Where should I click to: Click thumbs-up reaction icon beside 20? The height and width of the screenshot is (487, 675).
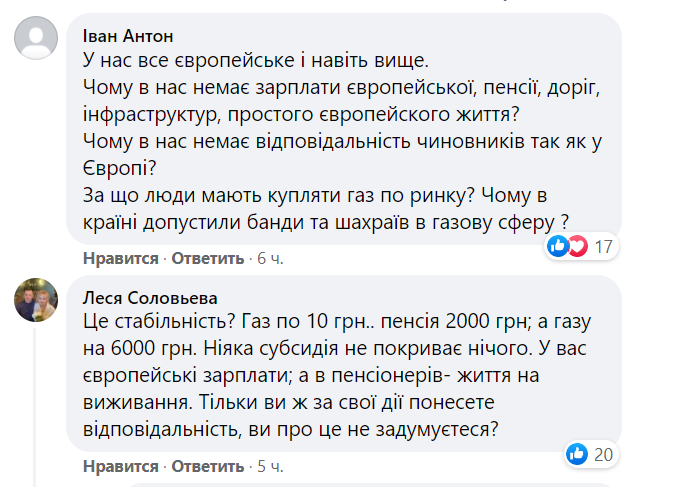pyautogui.click(x=577, y=455)
